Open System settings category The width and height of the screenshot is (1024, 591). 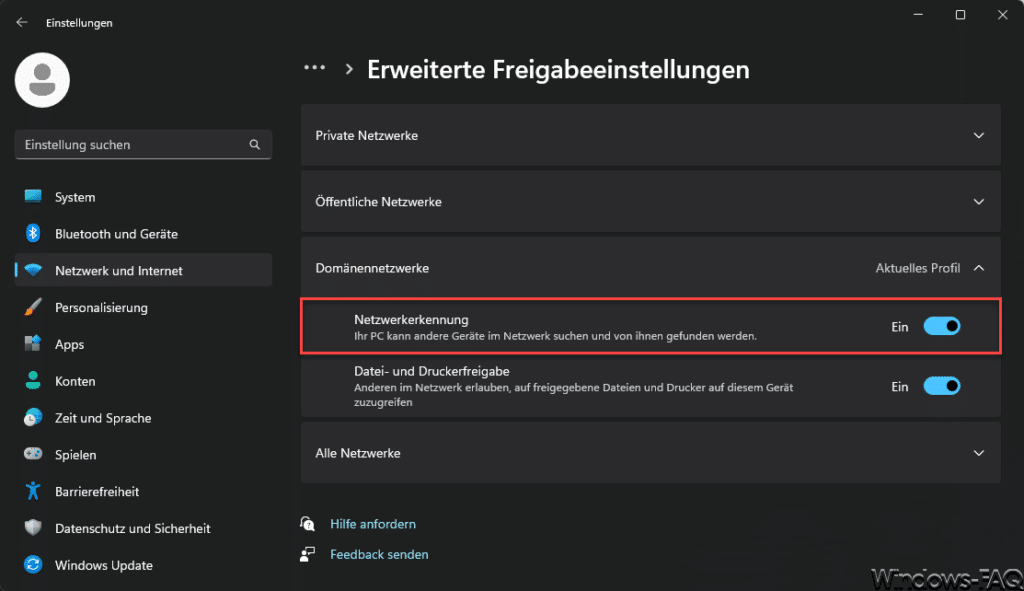[143, 197]
